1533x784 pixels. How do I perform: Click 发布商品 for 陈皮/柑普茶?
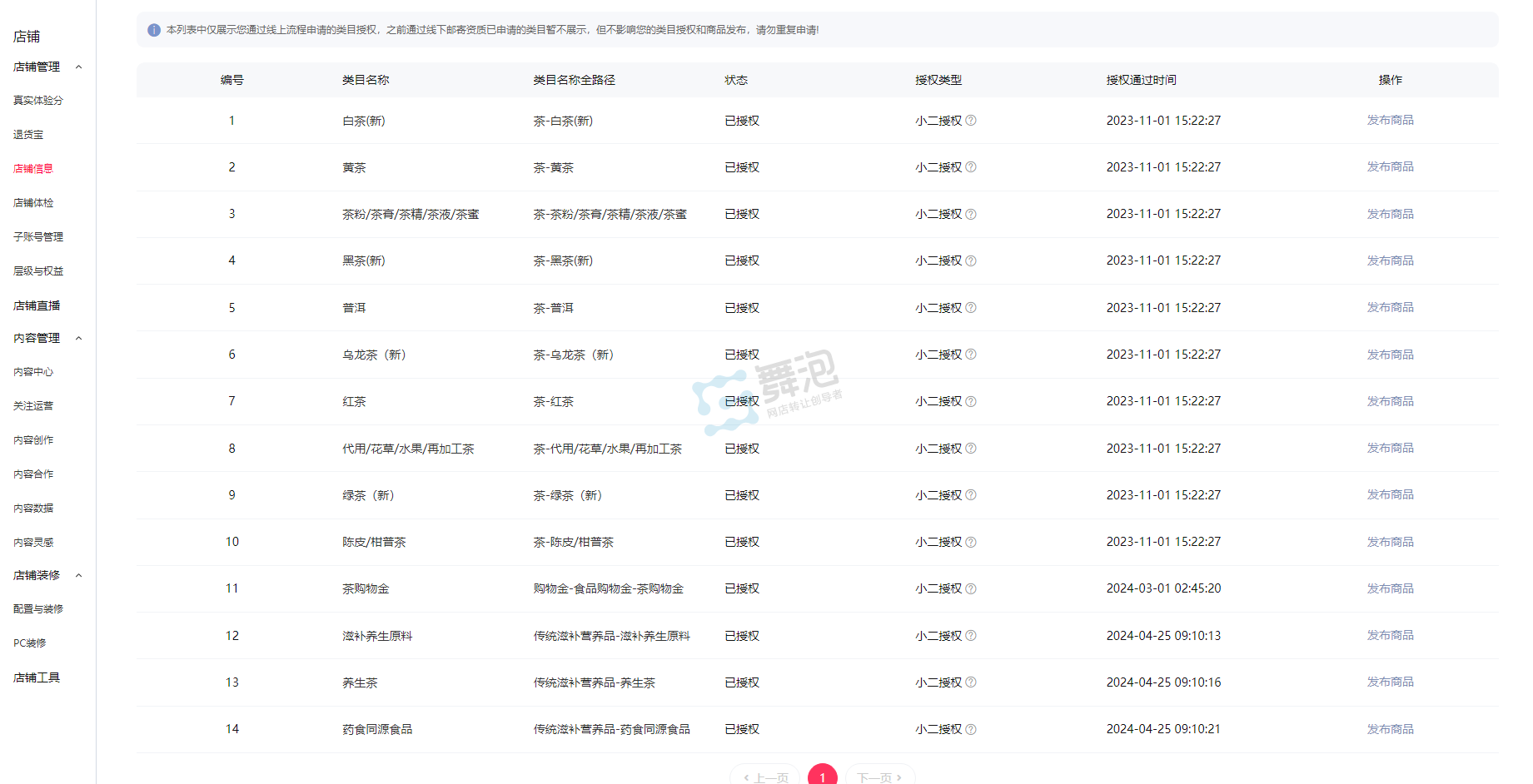pyautogui.click(x=1391, y=542)
